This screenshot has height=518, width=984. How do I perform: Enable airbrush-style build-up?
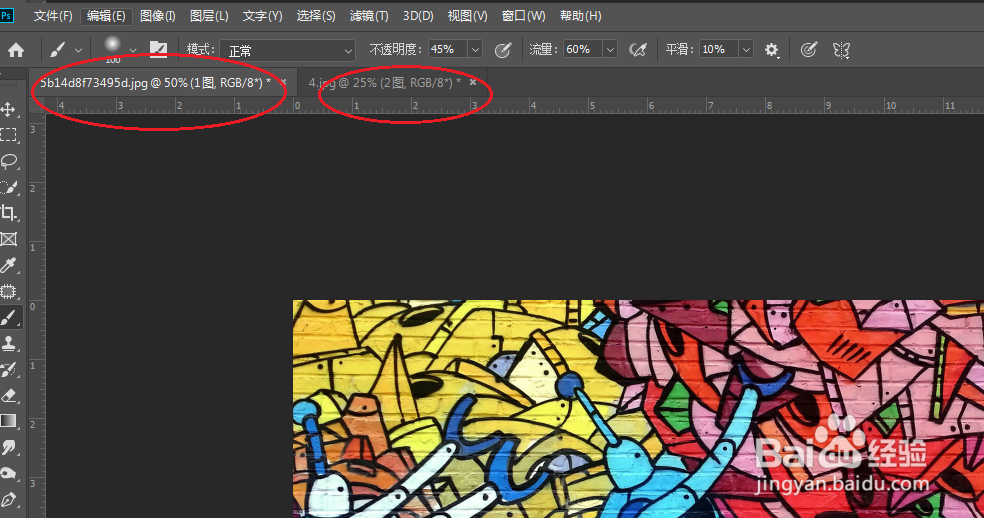(638, 50)
